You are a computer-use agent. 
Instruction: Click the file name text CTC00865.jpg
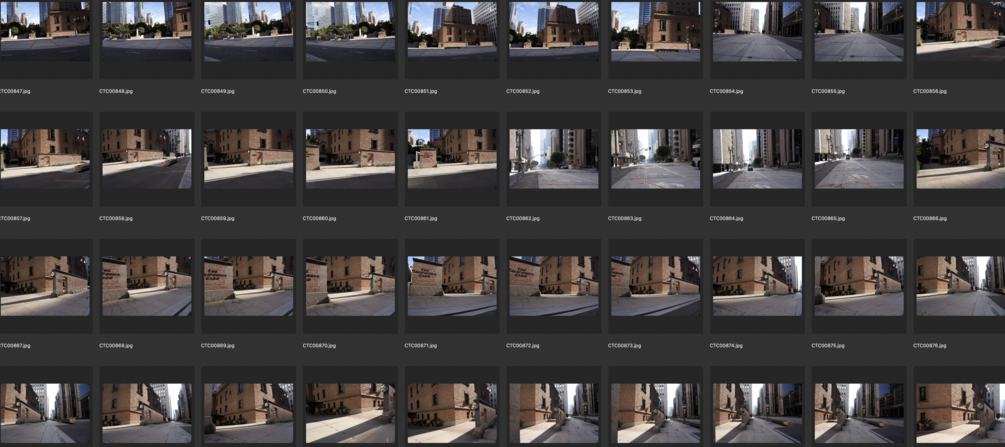pos(828,218)
